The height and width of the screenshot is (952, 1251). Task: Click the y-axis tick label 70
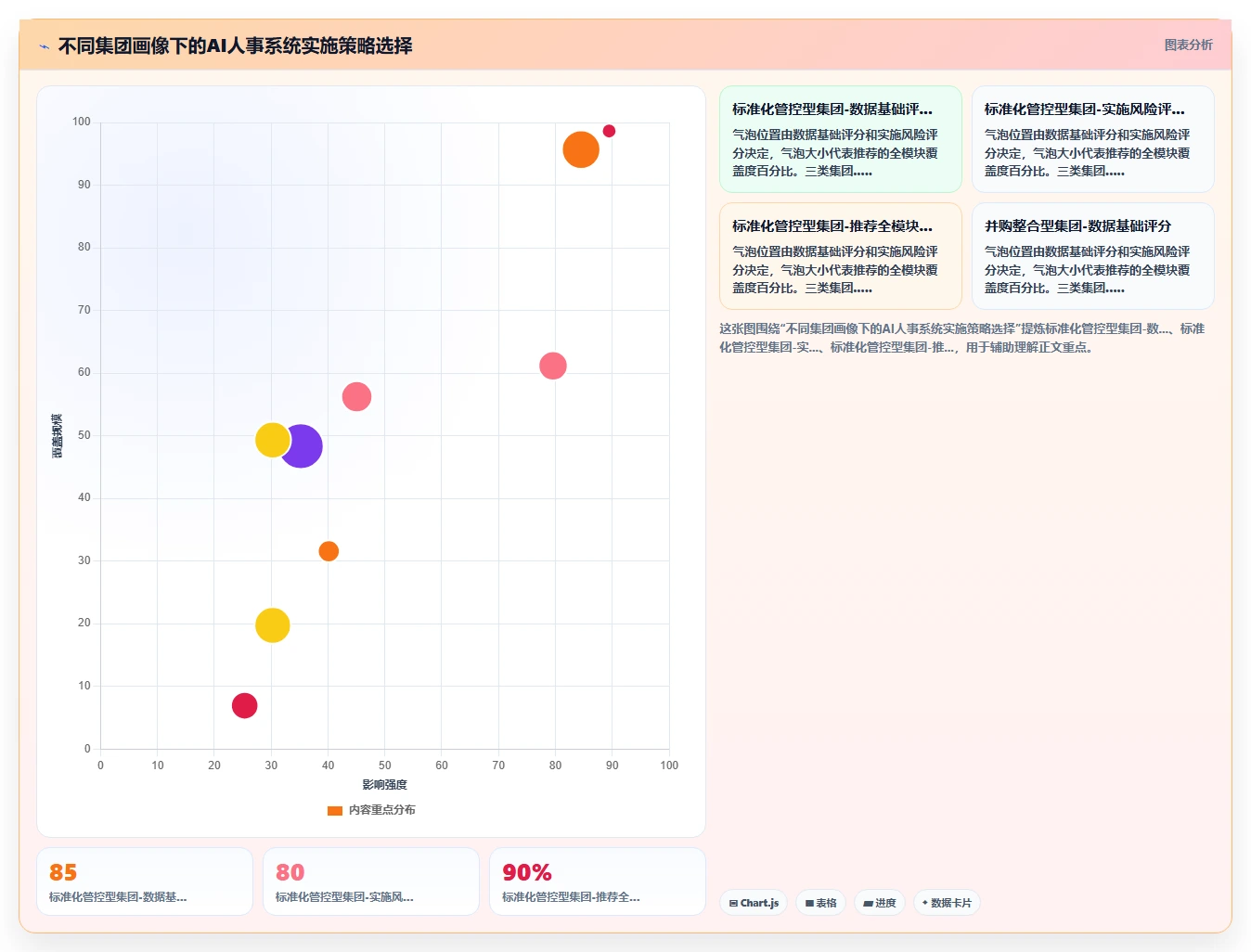(84, 310)
